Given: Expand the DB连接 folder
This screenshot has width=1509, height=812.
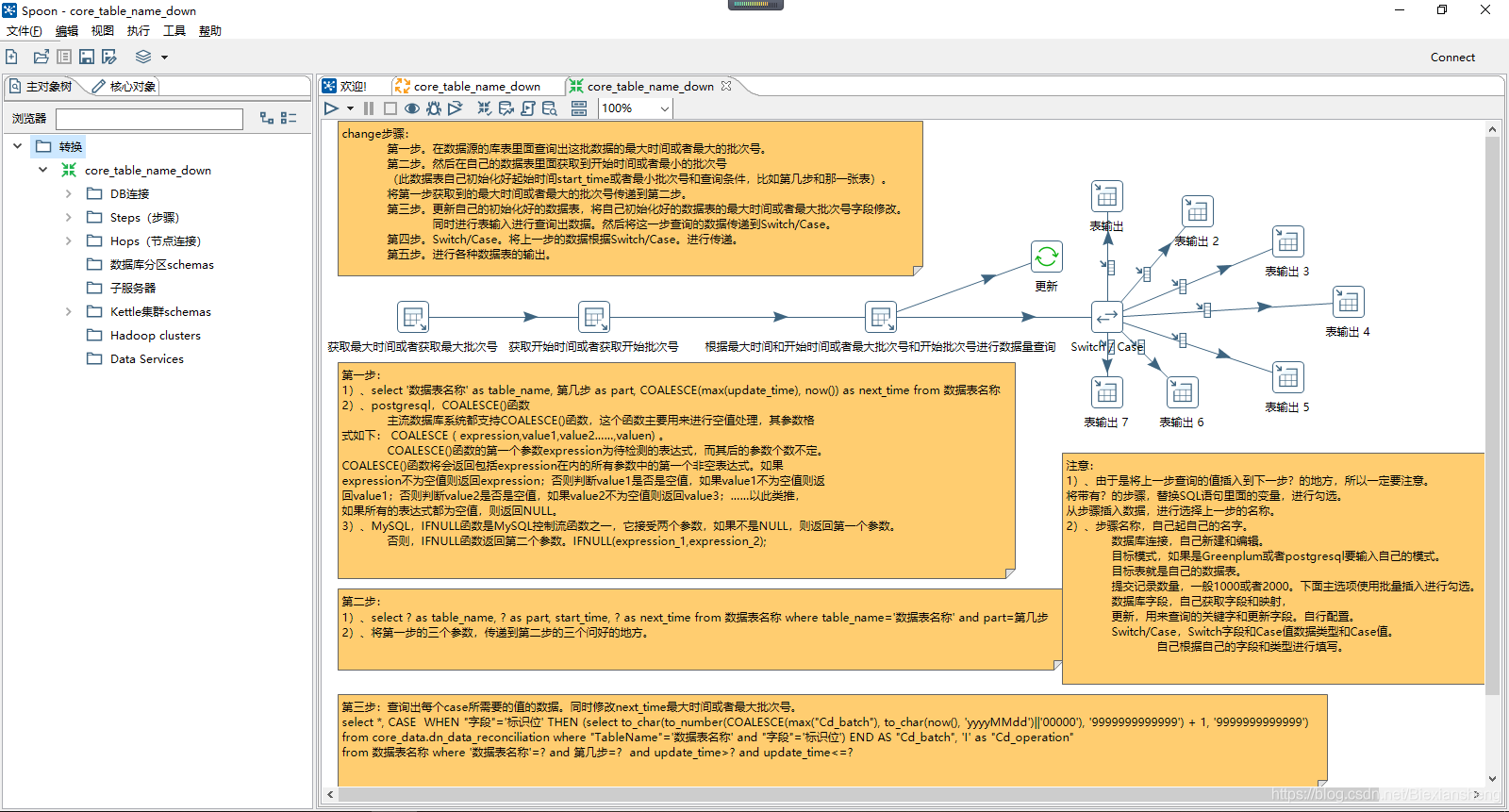Looking at the screenshot, I should pos(68,193).
